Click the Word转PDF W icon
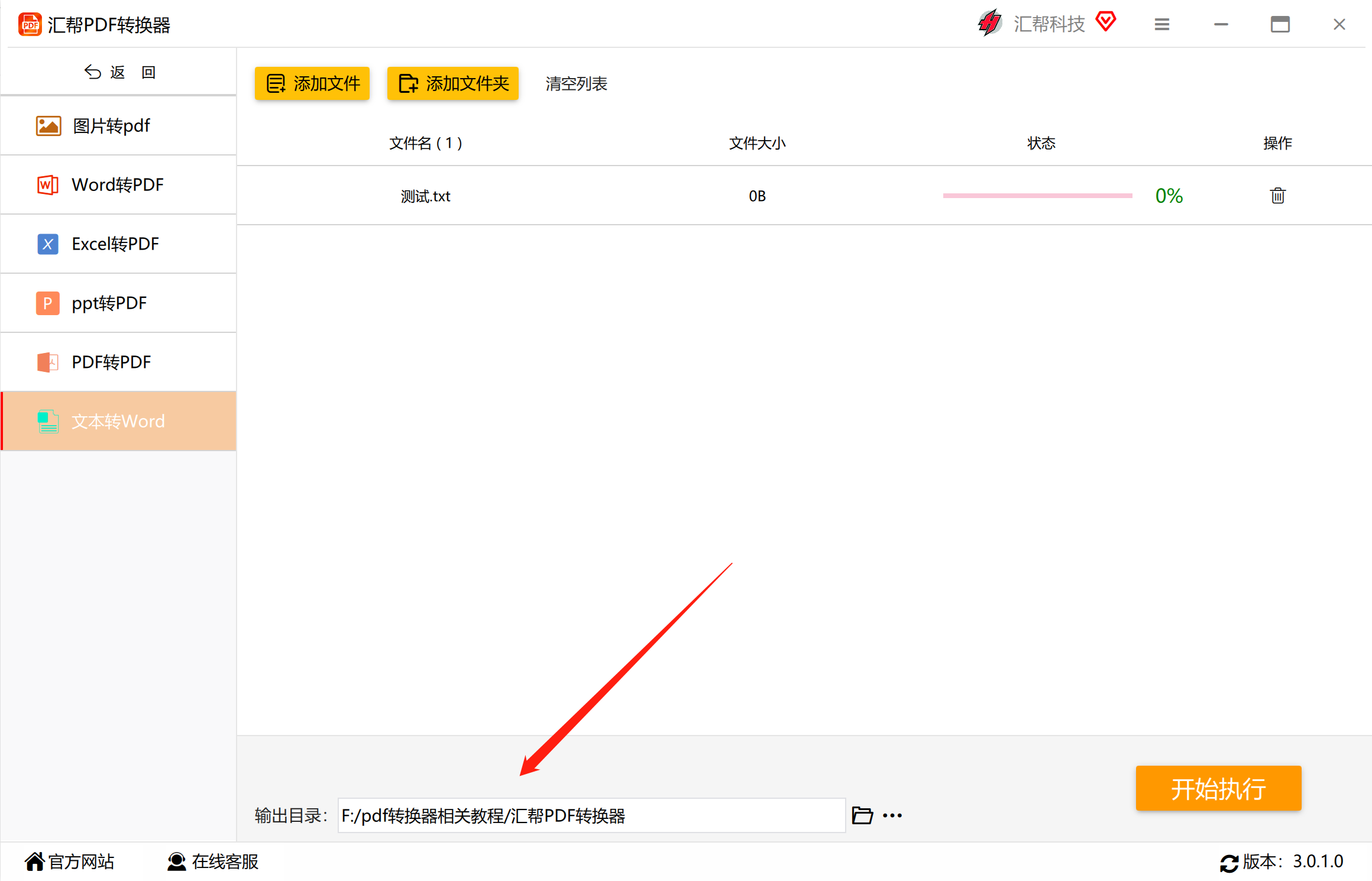Viewport: 1372px width, 881px height. coord(48,184)
